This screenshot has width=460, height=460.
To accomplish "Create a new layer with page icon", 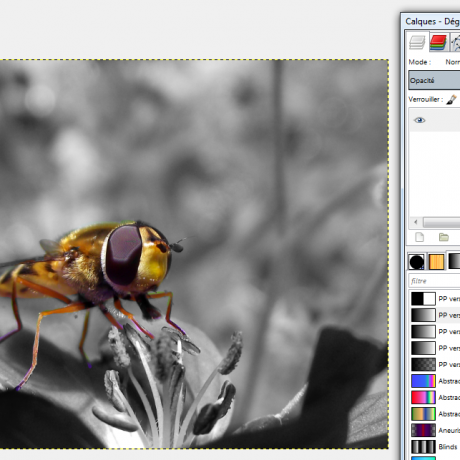I will click(420, 237).
